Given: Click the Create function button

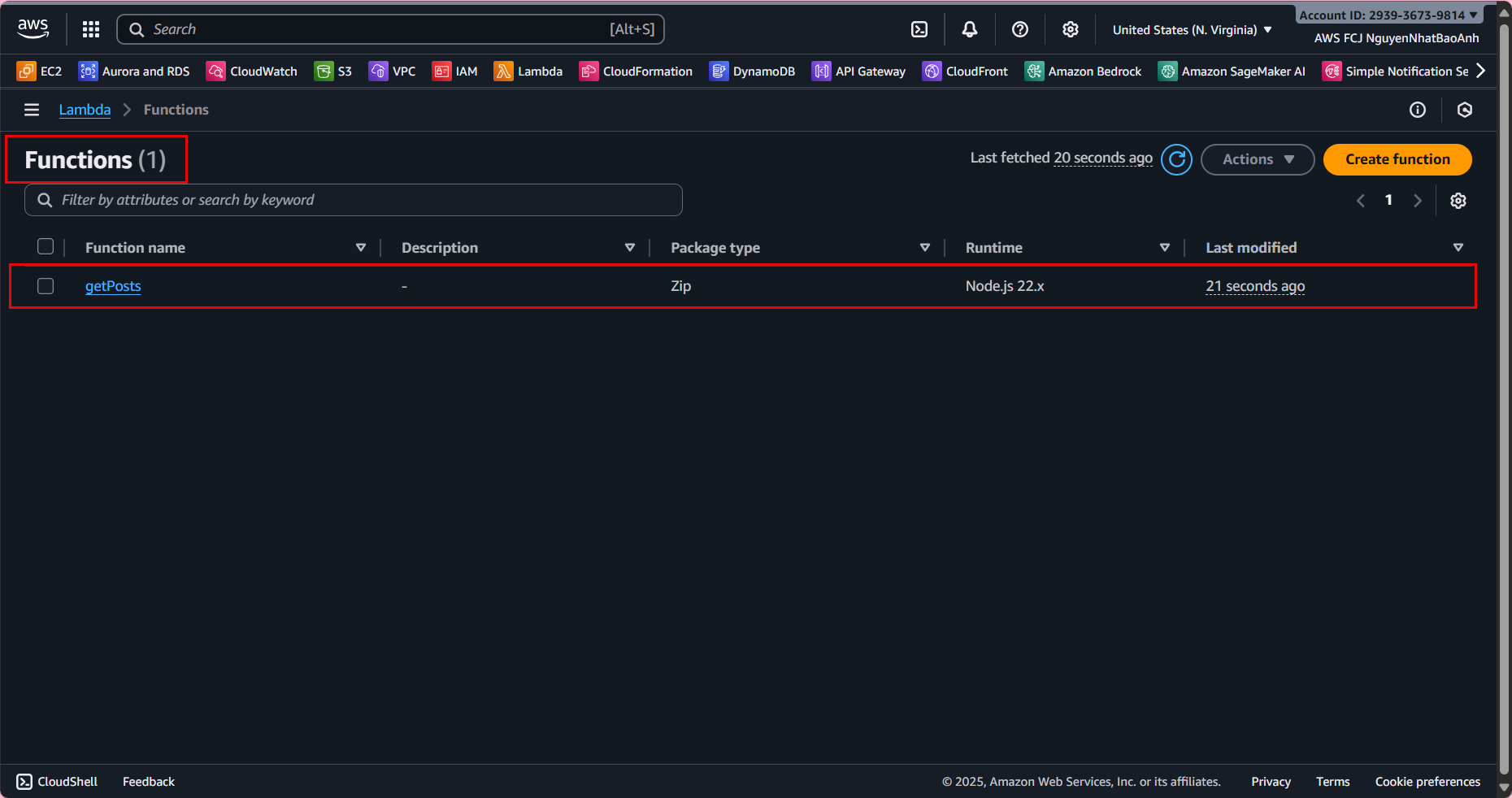Looking at the screenshot, I should [1397, 159].
